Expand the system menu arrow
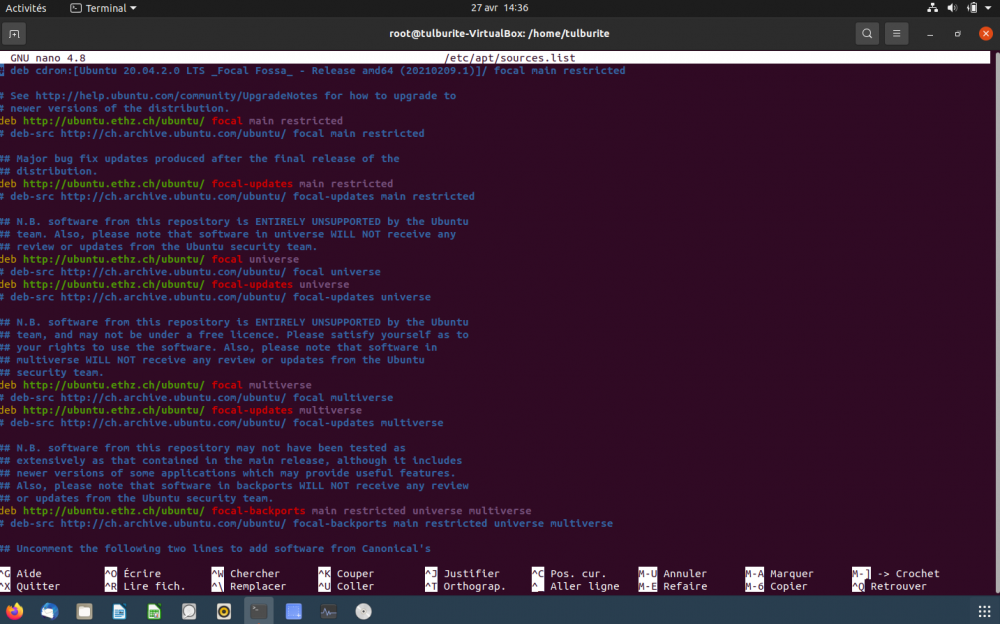 coord(988,8)
